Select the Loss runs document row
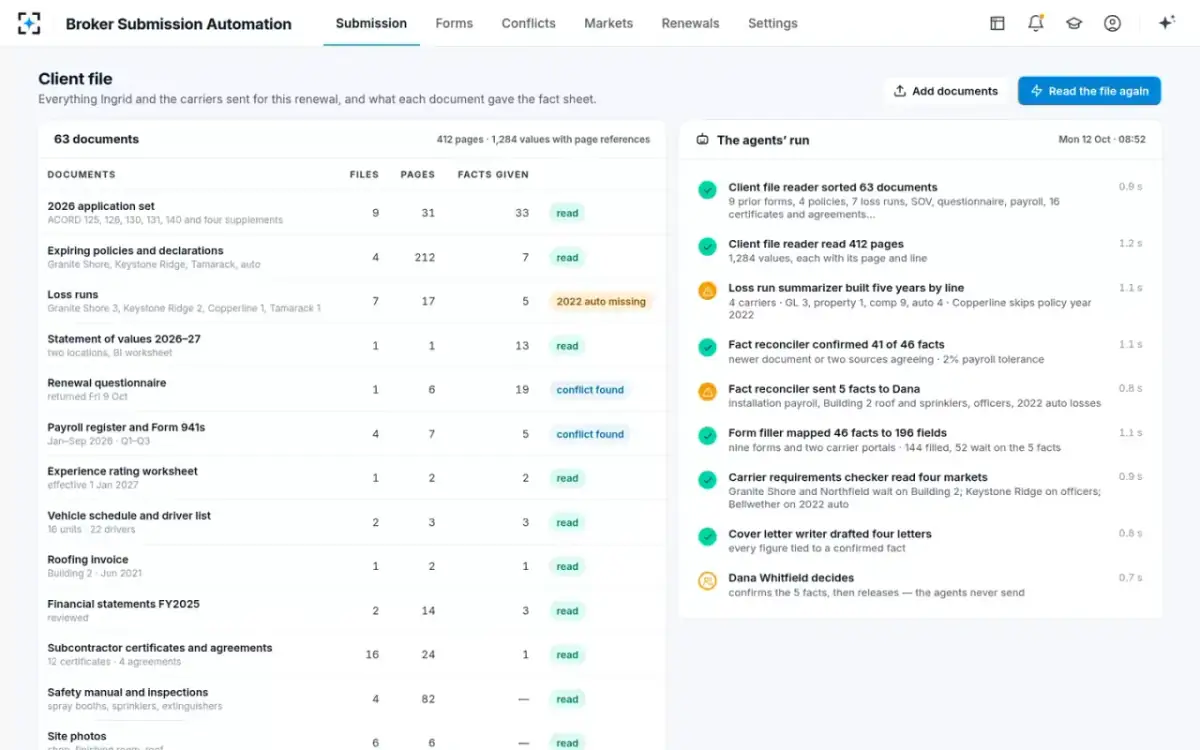The width and height of the screenshot is (1200, 750). pyautogui.click(x=352, y=301)
